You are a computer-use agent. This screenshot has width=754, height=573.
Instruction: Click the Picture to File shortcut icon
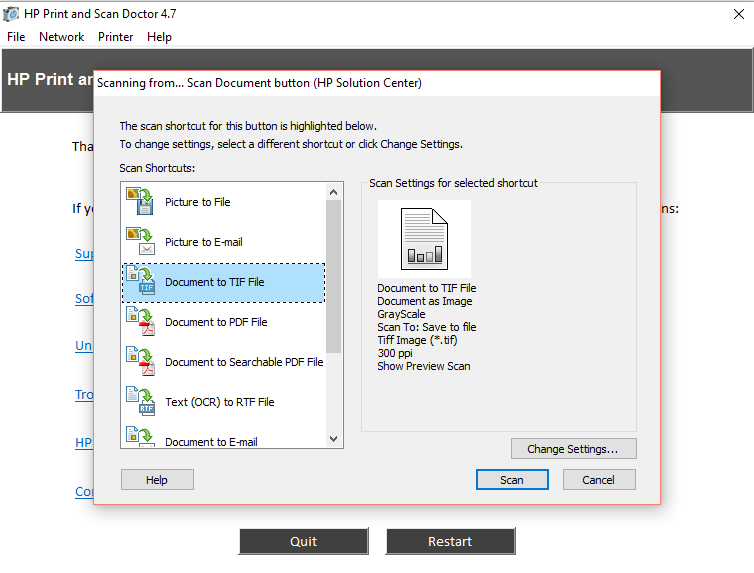coord(140,201)
